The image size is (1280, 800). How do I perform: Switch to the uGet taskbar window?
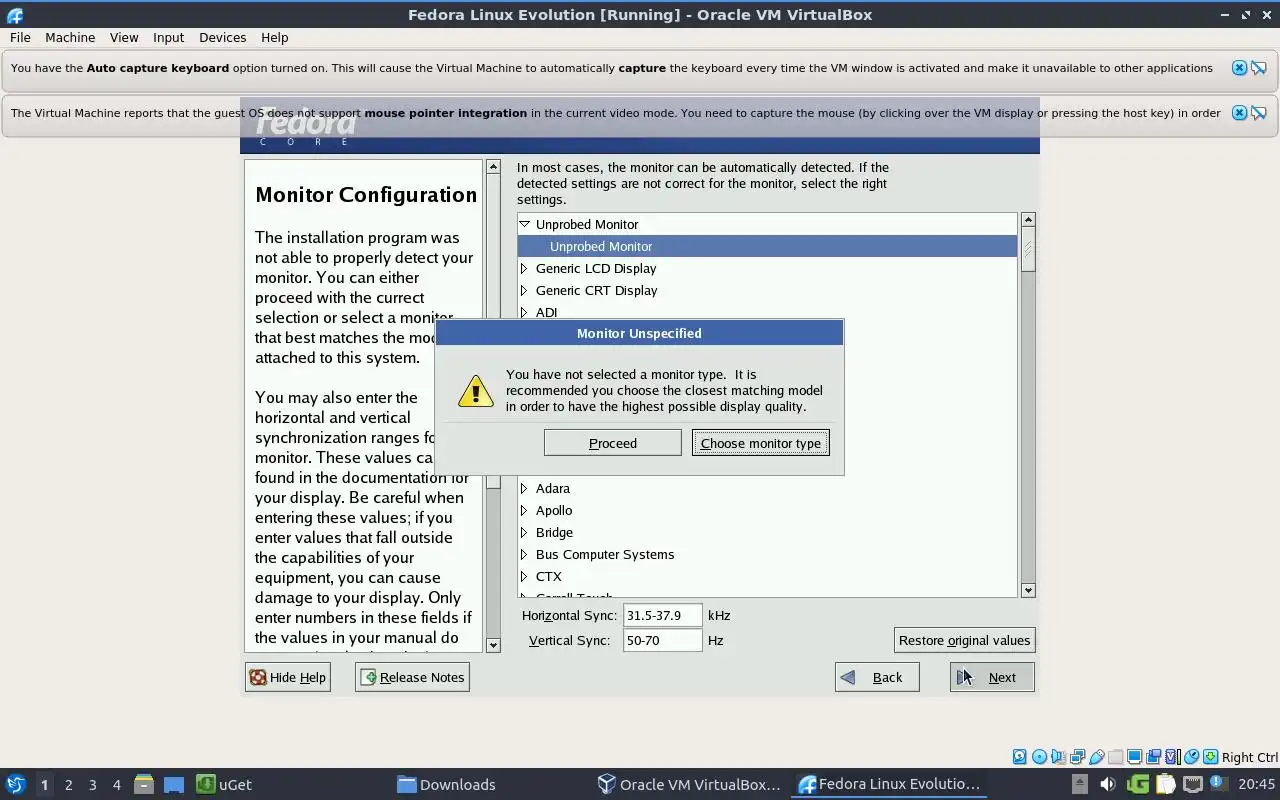pyautogui.click(x=224, y=784)
